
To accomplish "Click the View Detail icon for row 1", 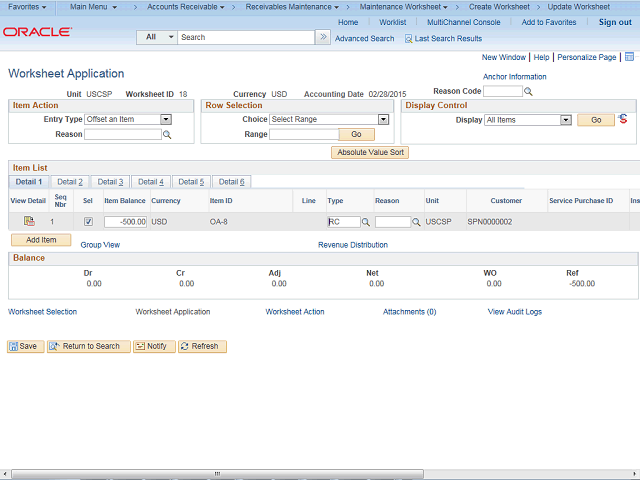I will (29, 221).
